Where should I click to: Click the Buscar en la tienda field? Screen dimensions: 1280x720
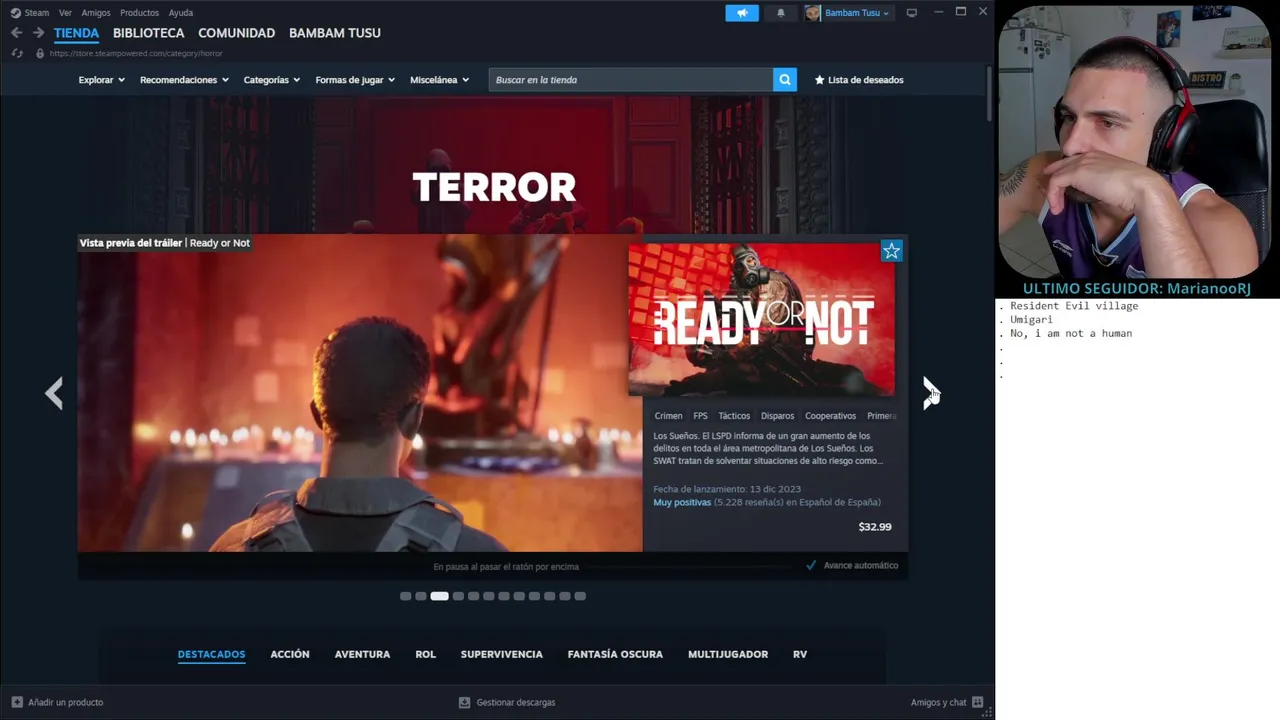point(630,80)
